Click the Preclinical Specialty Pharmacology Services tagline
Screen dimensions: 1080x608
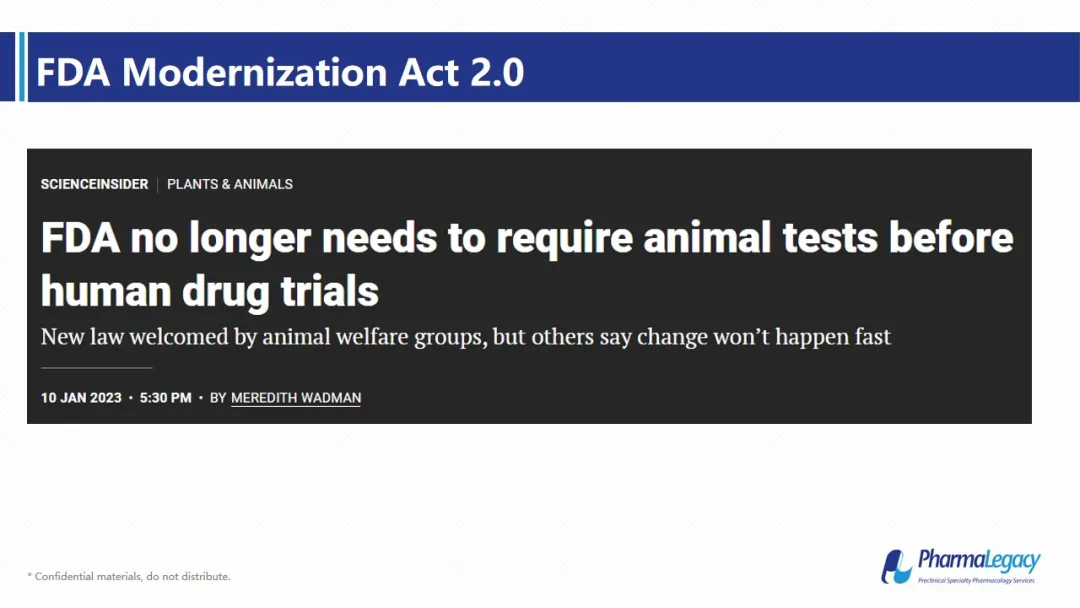tap(976, 580)
